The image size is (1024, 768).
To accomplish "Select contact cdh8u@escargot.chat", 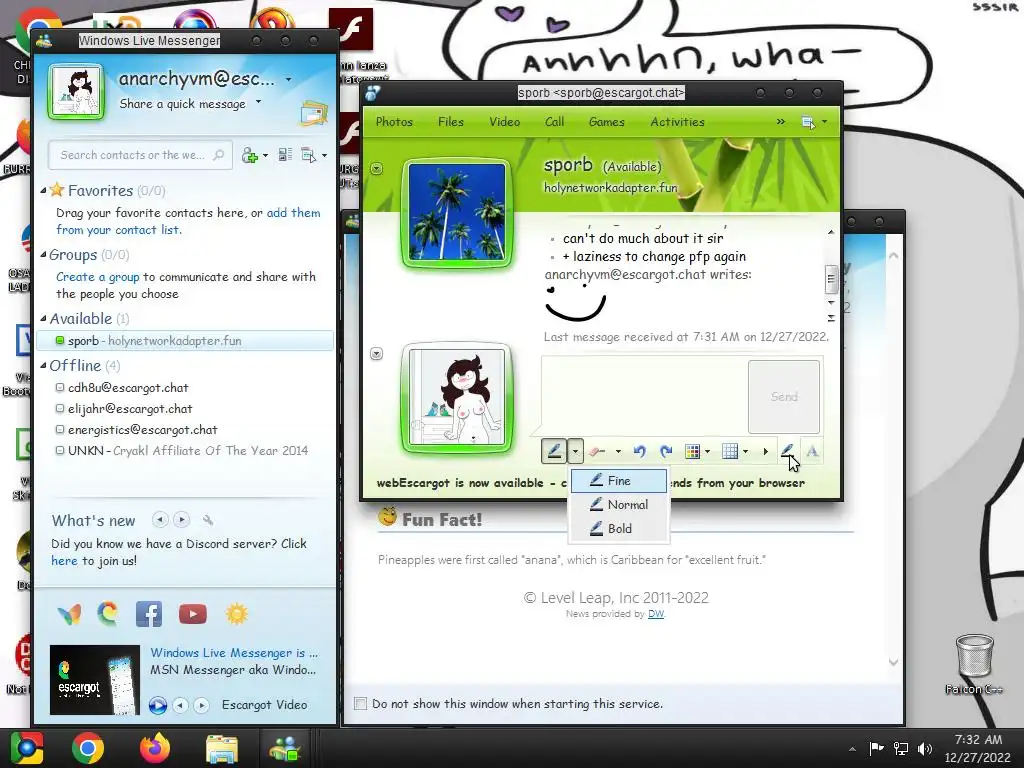I will (128, 387).
